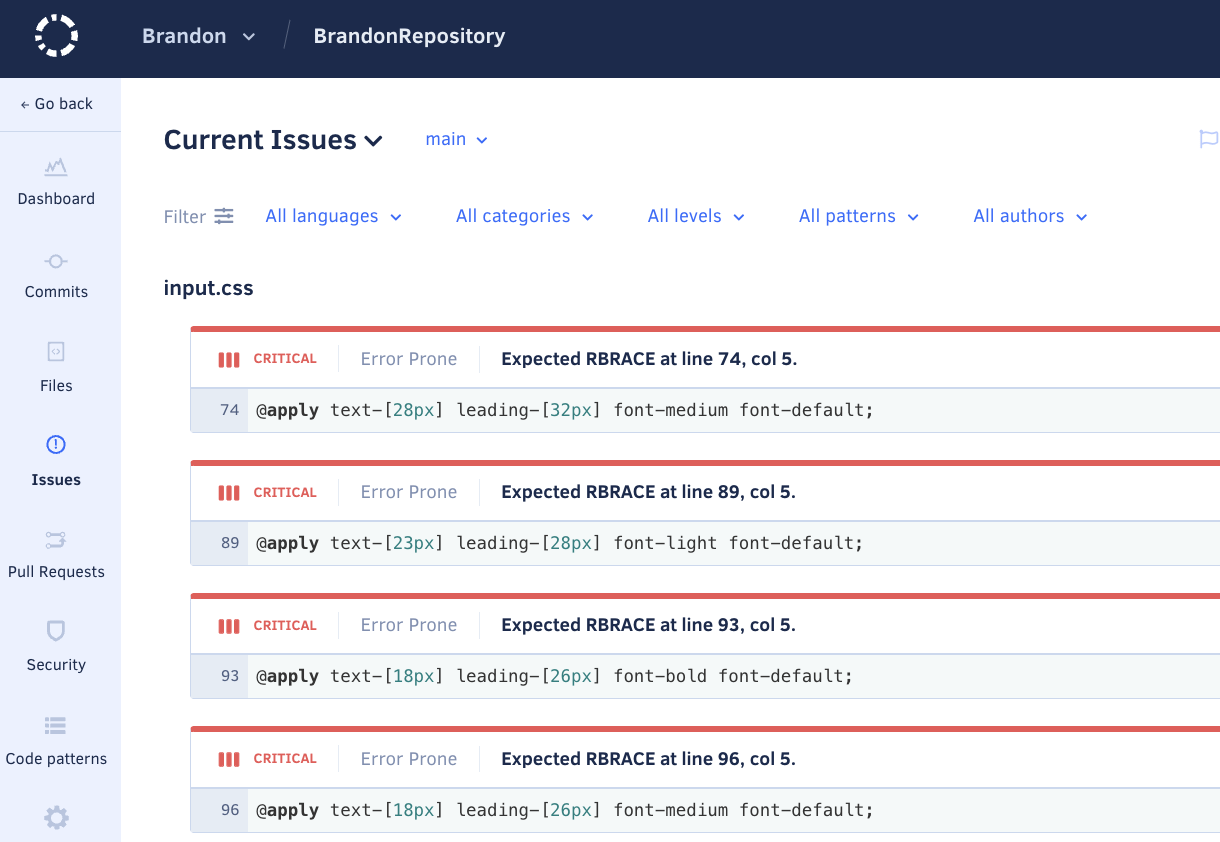This screenshot has width=1220, height=842.
Task: Select the Commits sidebar icon
Action: (56, 261)
